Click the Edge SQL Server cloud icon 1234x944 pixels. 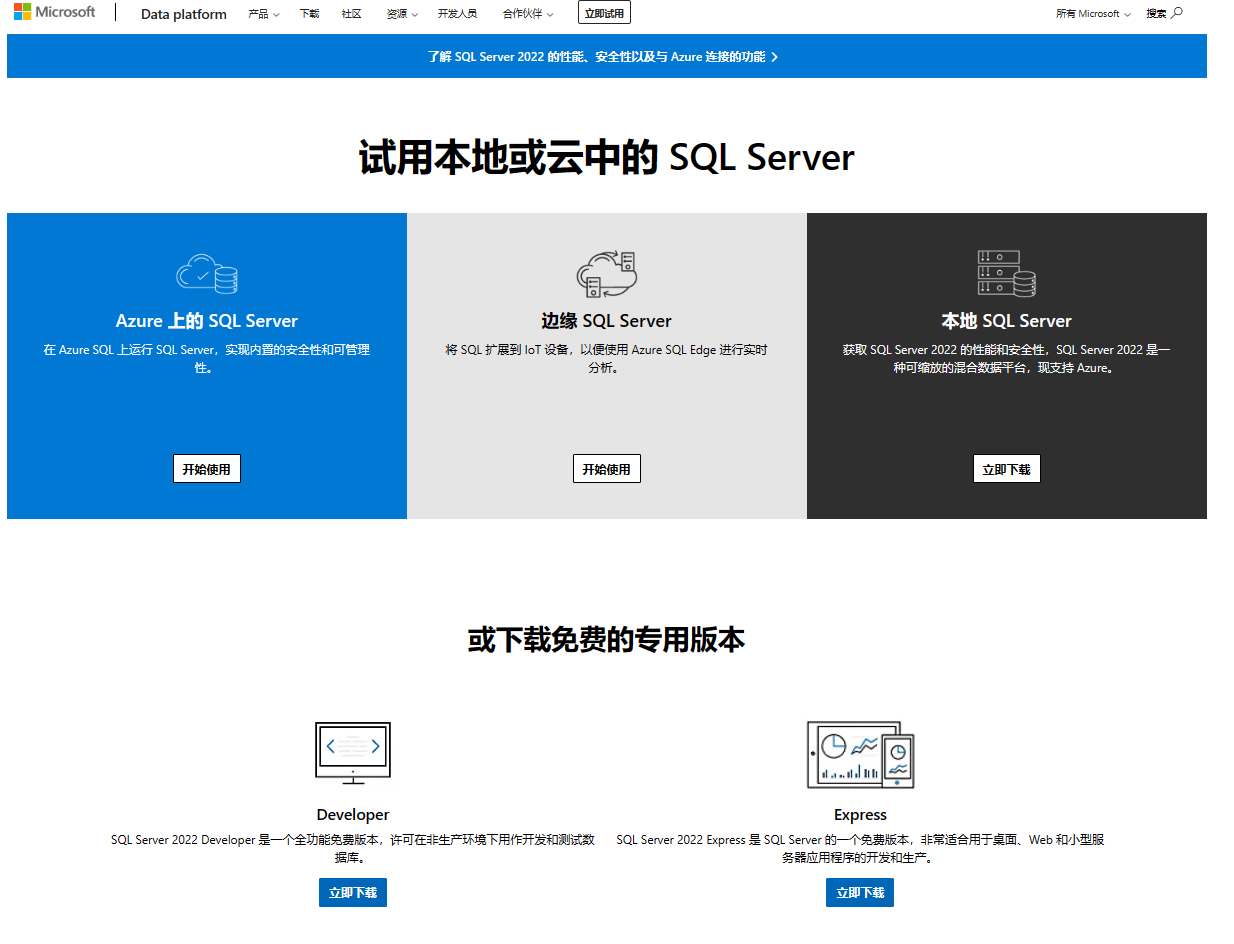pos(607,273)
